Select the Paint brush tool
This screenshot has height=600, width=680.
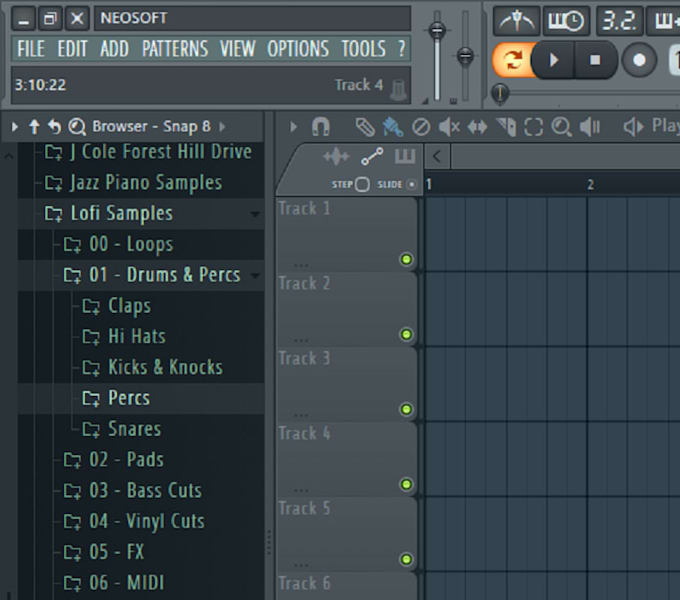tap(393, 127)
